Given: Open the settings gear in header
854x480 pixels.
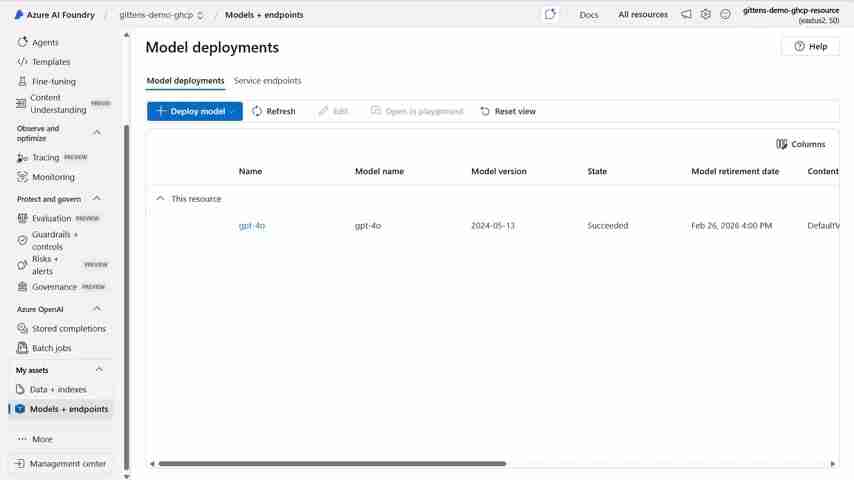Looking at the screenshot, I should [x=706, y=15].
